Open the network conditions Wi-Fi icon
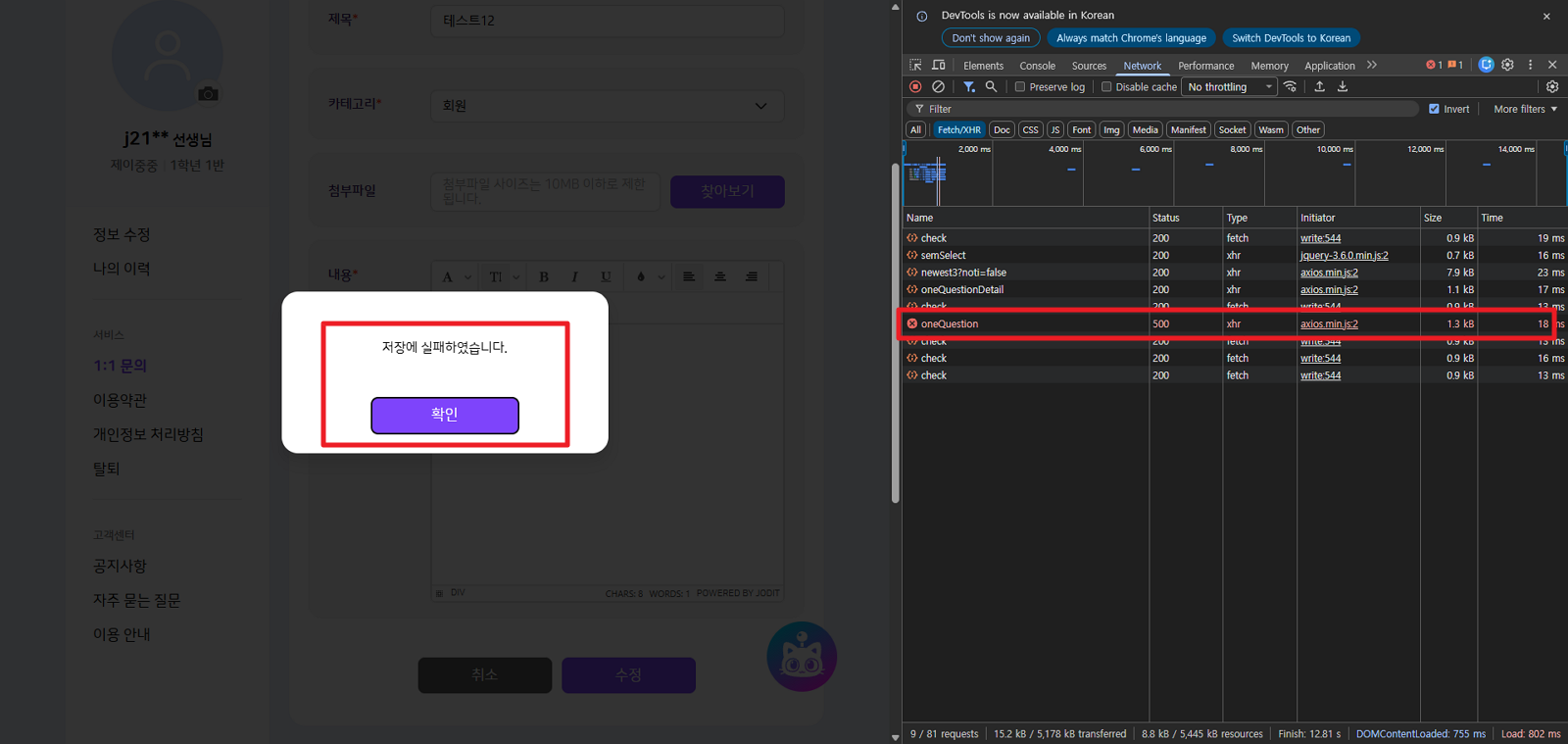 click(1290, 87)
